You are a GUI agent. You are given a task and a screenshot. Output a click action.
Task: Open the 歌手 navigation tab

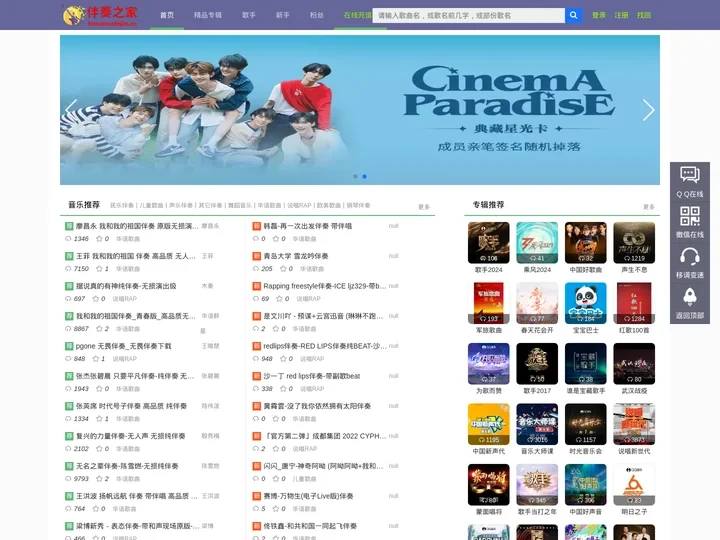tap(249, 15)
